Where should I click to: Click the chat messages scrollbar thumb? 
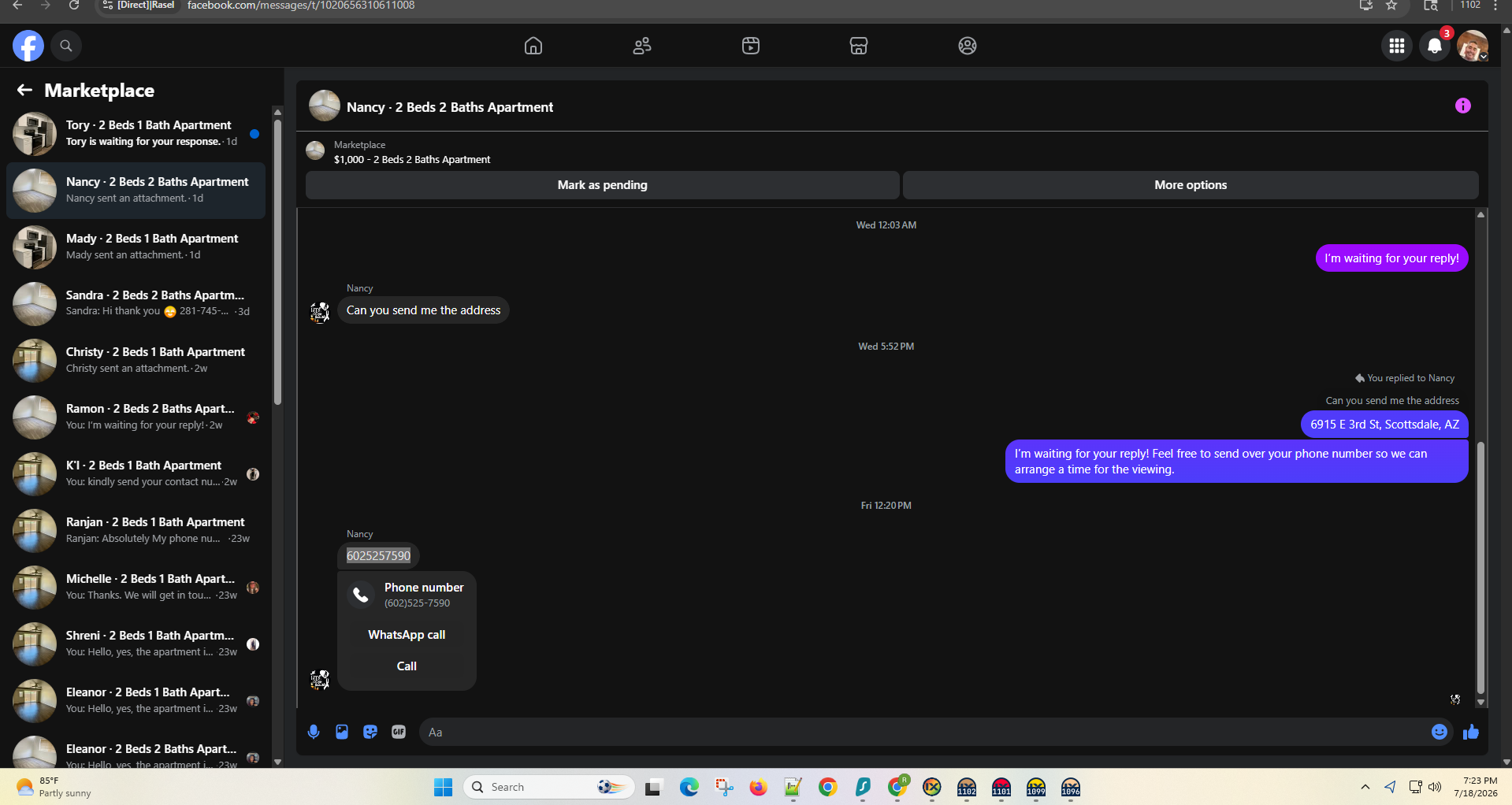click(x=1480, y=567)
